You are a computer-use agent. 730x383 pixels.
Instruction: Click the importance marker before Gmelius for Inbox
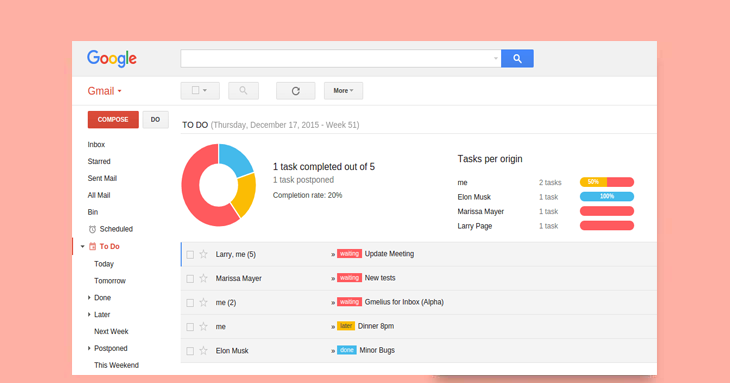[333, 303]
